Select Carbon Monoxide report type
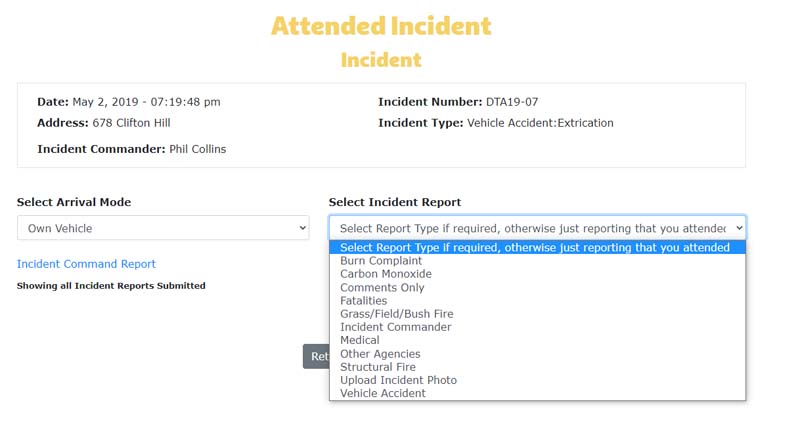800x441 pixels. pyautogui.click(x=386, y=274)
